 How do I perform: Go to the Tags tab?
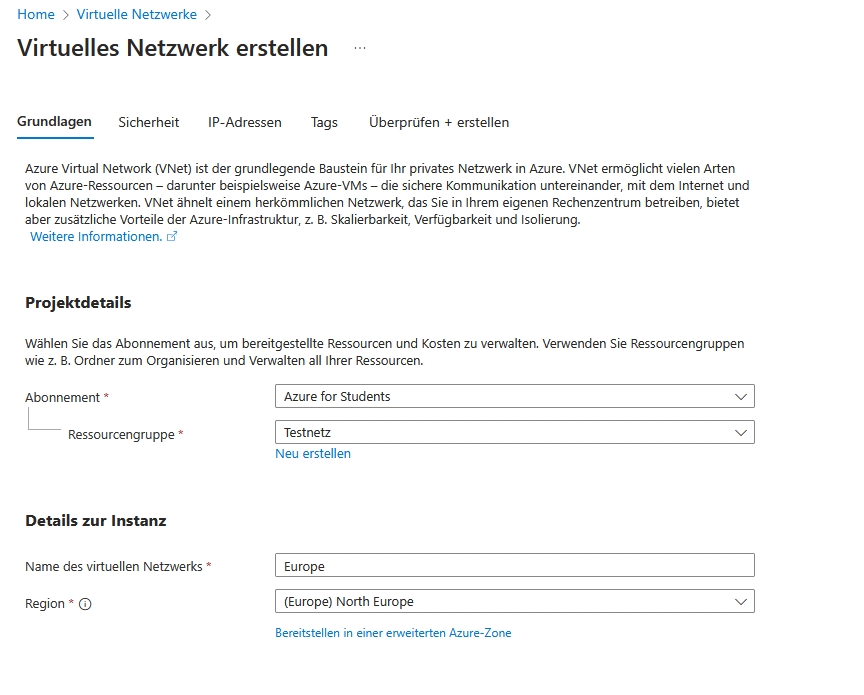tap(324, 122)
